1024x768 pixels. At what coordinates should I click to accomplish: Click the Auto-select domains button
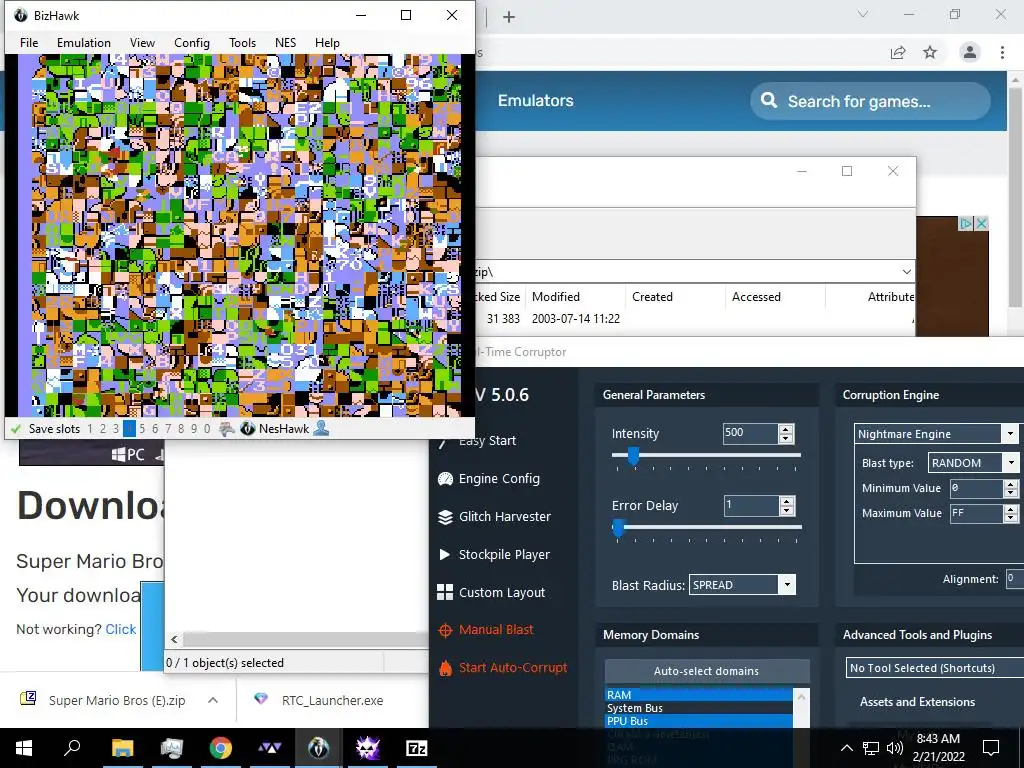pos(707,671)
